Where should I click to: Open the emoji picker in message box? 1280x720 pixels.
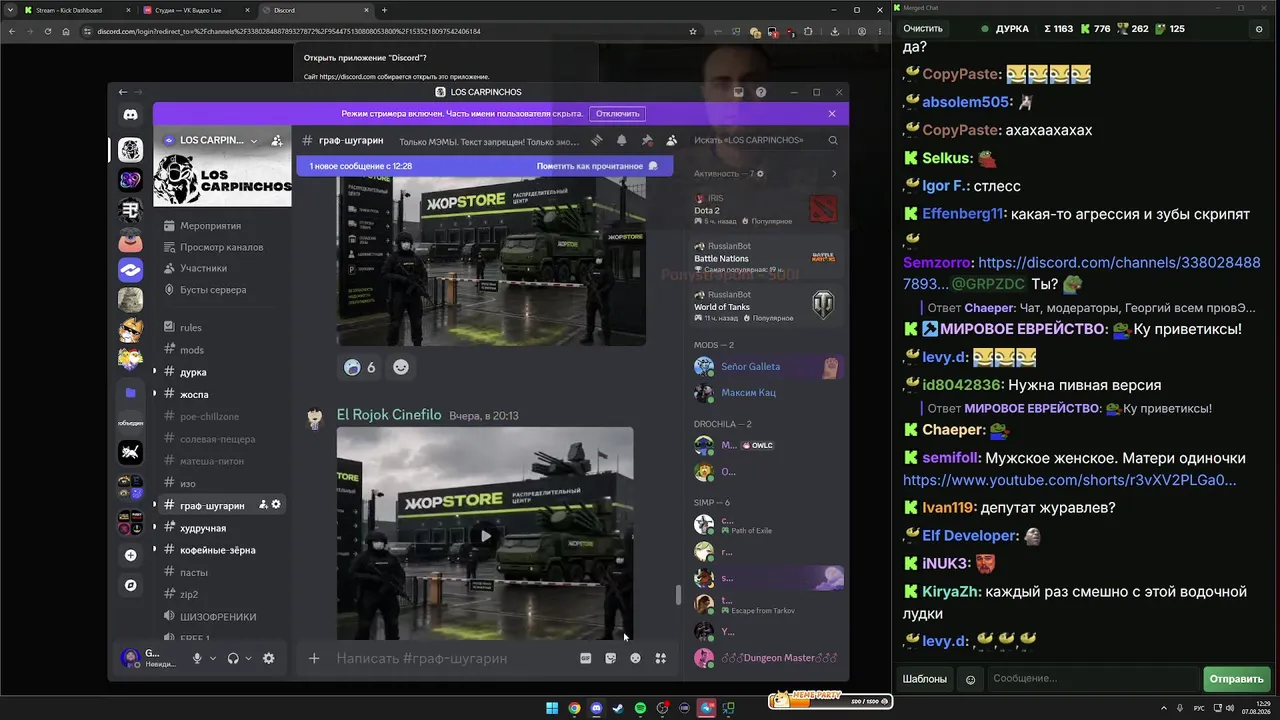[635, 658]
